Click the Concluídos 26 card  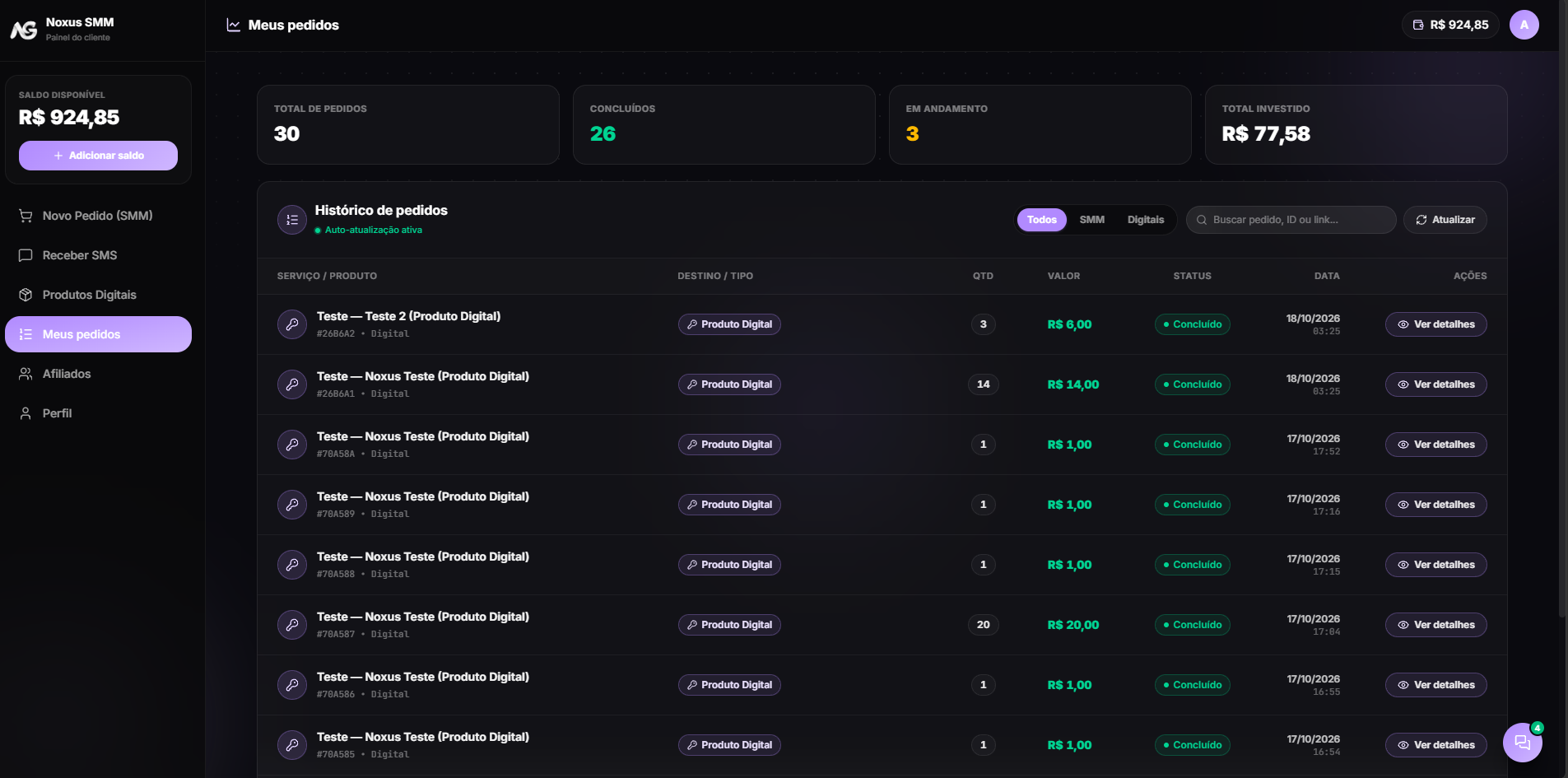coord(724,125)
